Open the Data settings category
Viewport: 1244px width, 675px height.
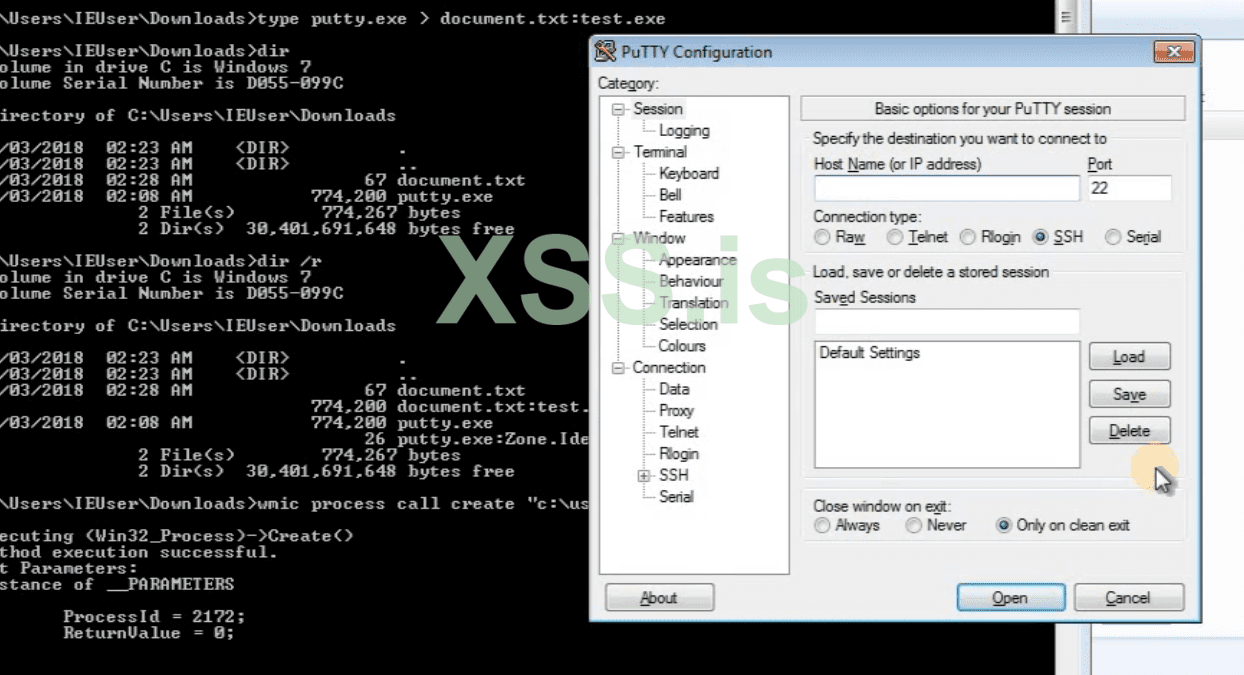coord(674,389)
